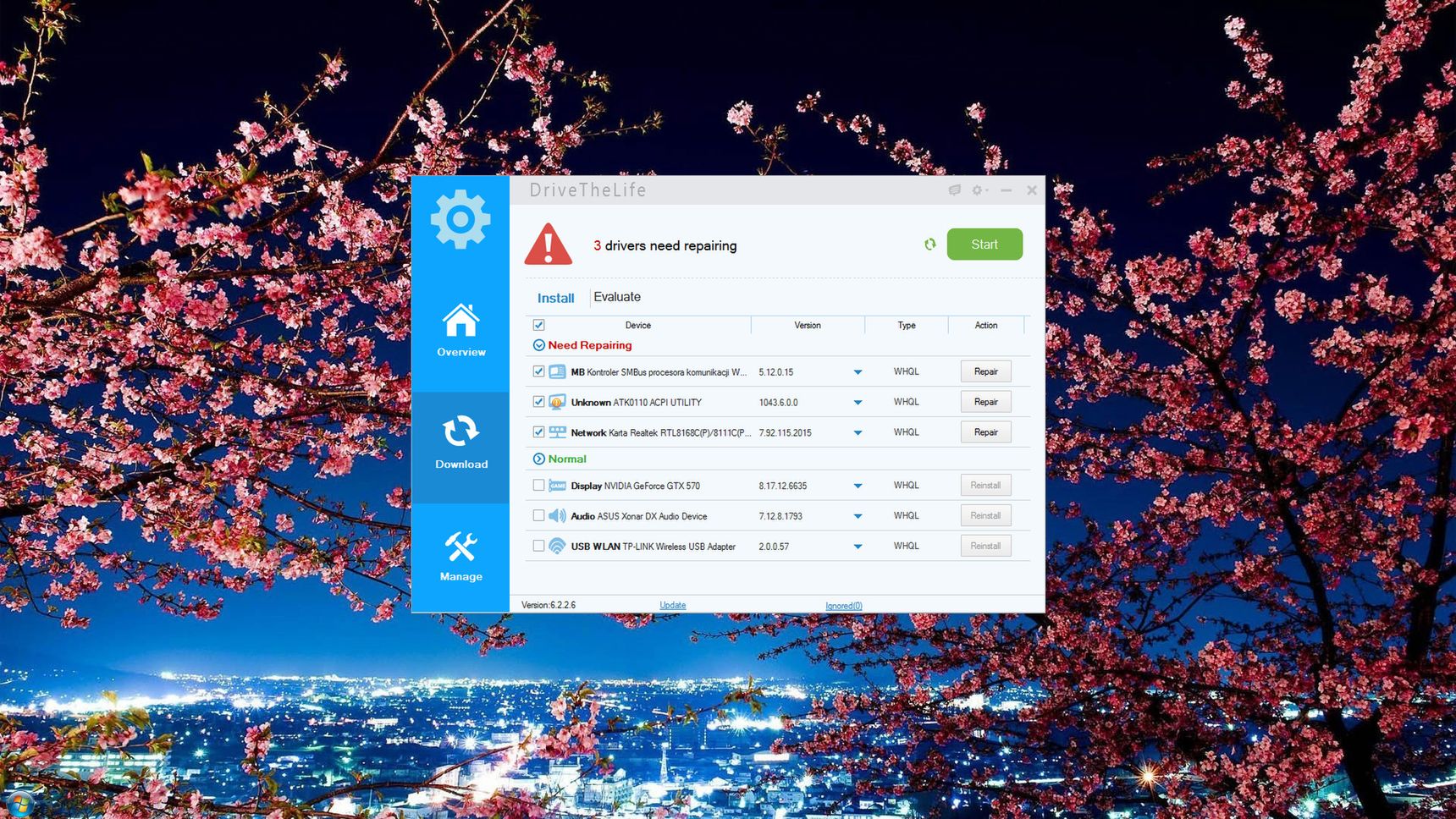Uncheck the Network Karta Realtek checkbox

coord(538,432)
